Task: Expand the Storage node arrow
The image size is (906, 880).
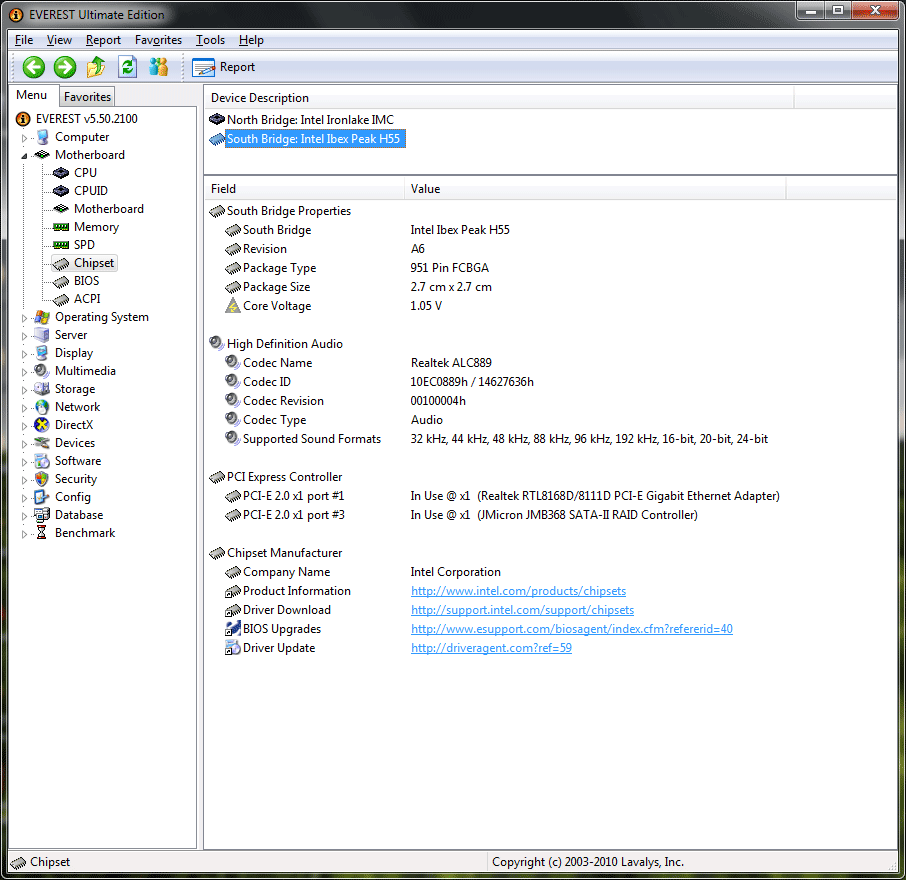Action: 24,390
